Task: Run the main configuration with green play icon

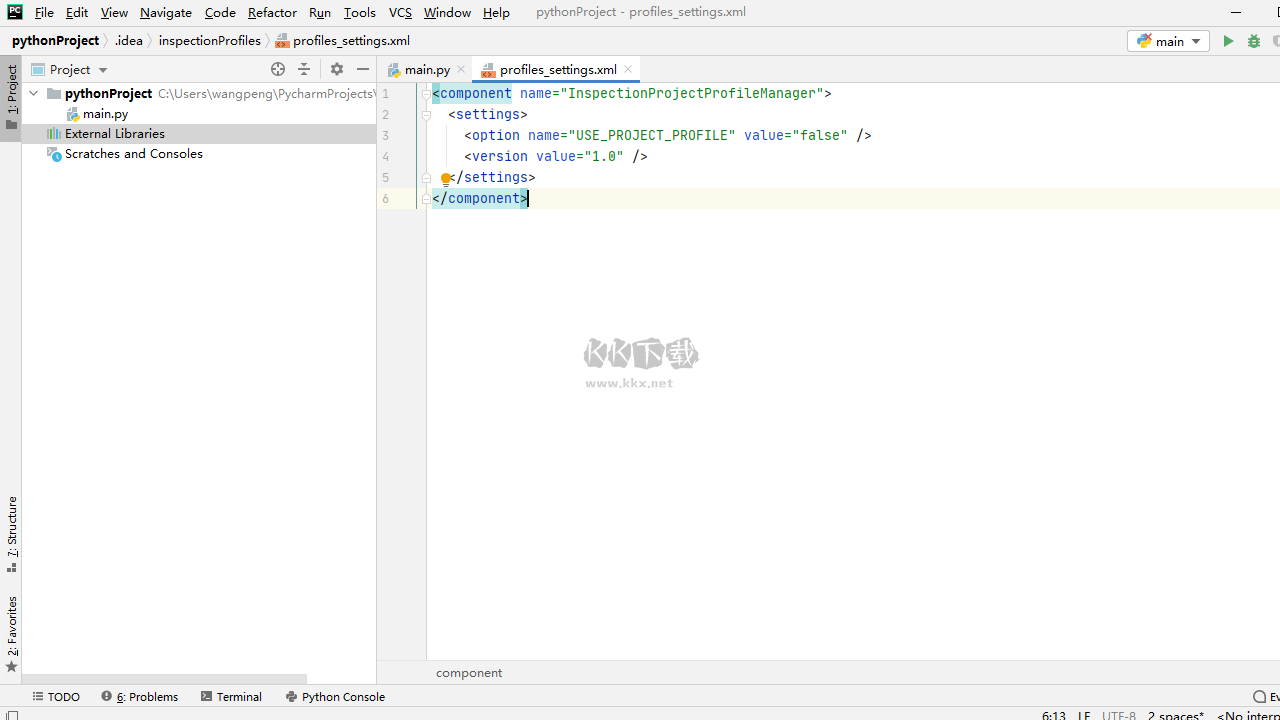Action: [1228, 41]
